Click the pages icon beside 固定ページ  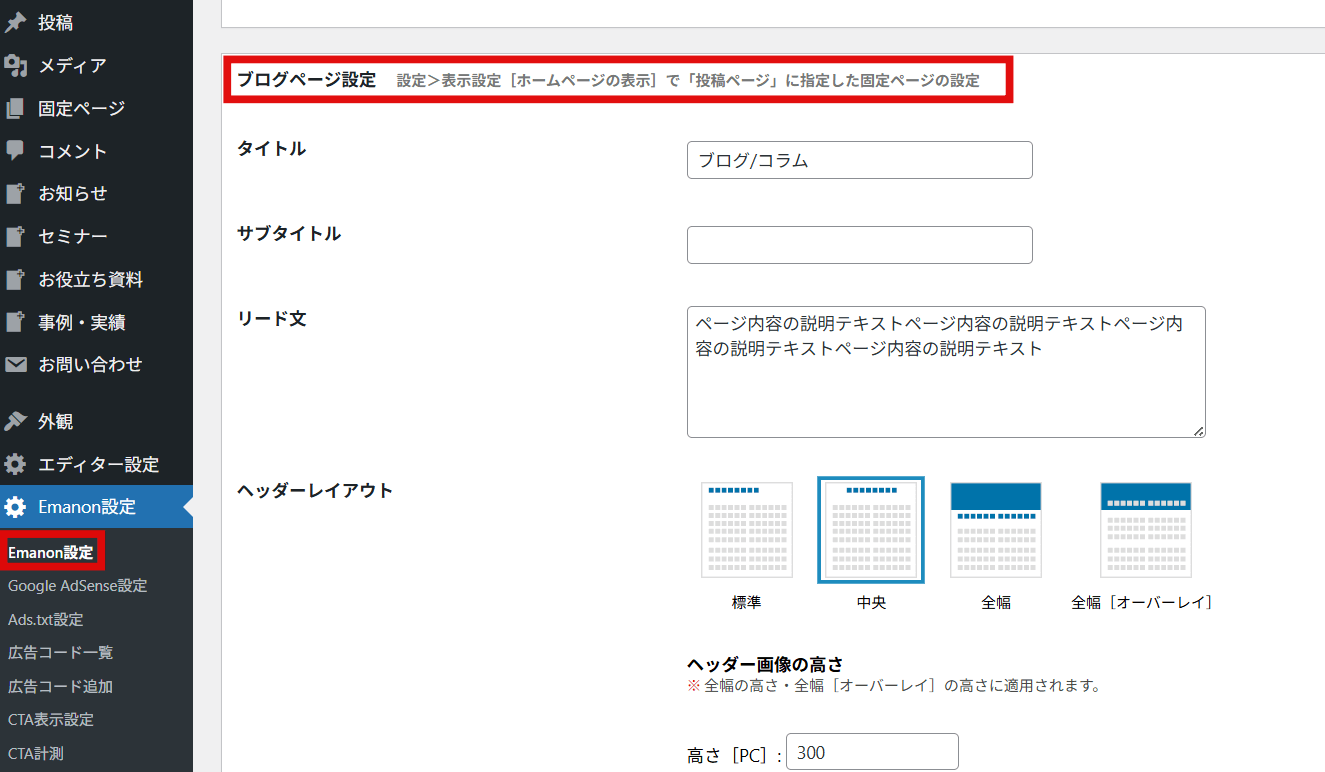click(x=15, y=108)
